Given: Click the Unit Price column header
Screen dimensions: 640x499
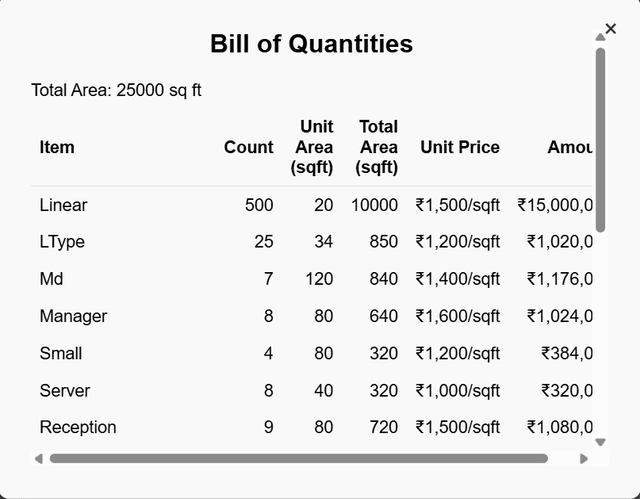Looking at the screenshot, I should tap(460, 147).
